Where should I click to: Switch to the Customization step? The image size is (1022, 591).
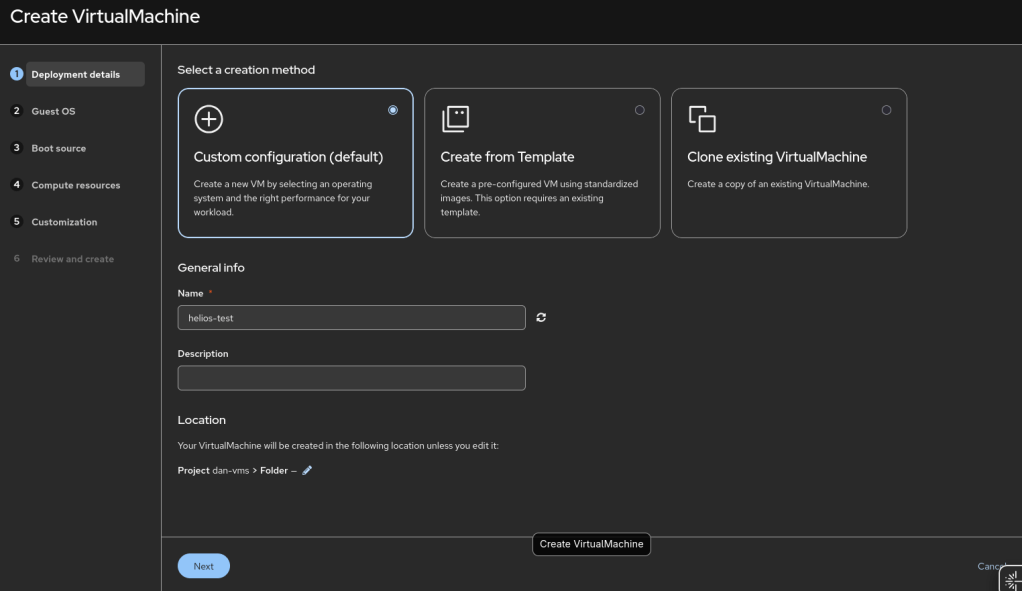pyautogui.click(x=64, y=222)
